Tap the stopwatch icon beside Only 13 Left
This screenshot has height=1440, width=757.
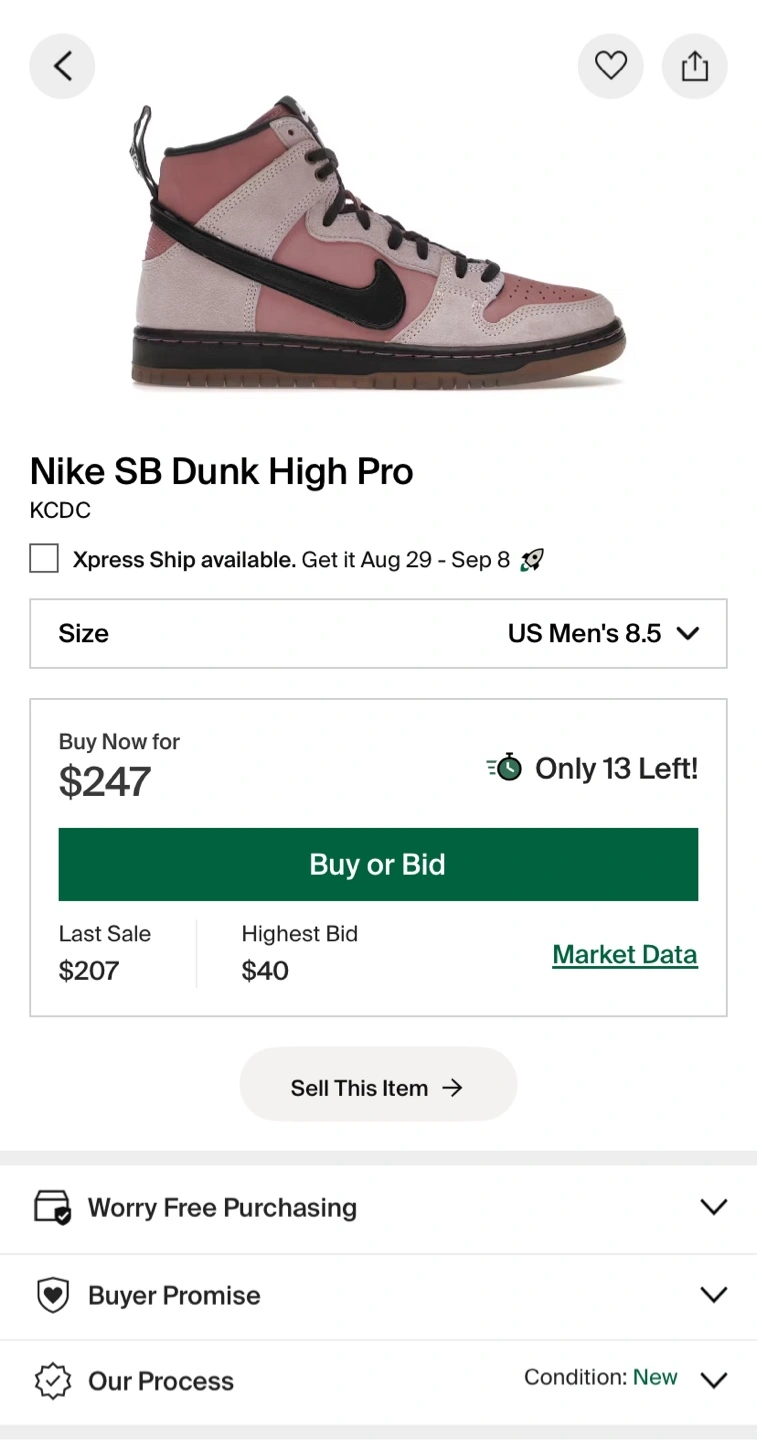coord(505,767)
